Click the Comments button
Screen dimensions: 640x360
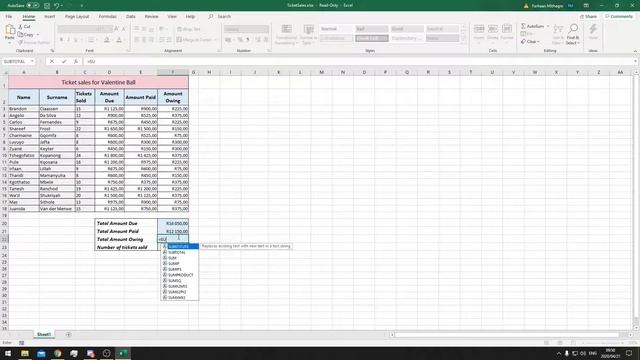click(619, 17)
